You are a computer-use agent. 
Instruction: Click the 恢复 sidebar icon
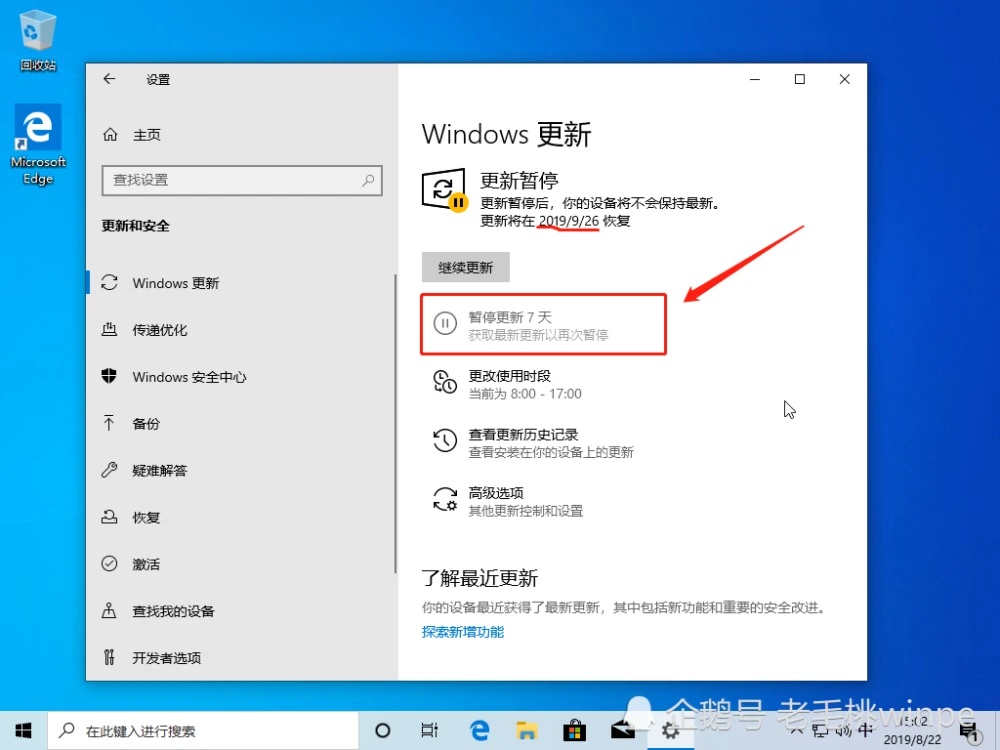(x=109, y=517)
